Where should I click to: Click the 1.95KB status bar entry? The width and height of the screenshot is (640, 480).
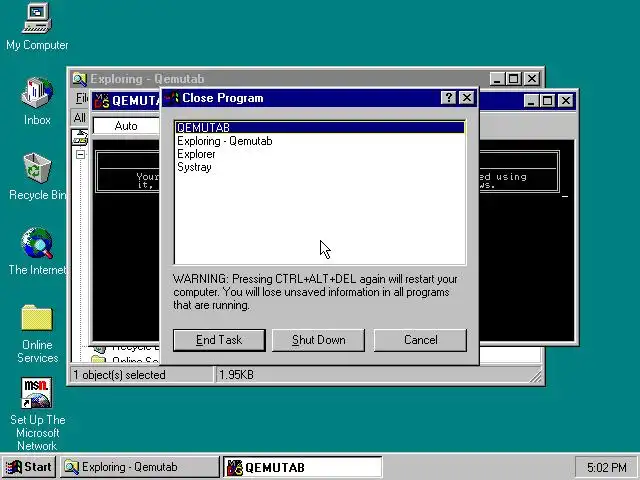(236, 375)
